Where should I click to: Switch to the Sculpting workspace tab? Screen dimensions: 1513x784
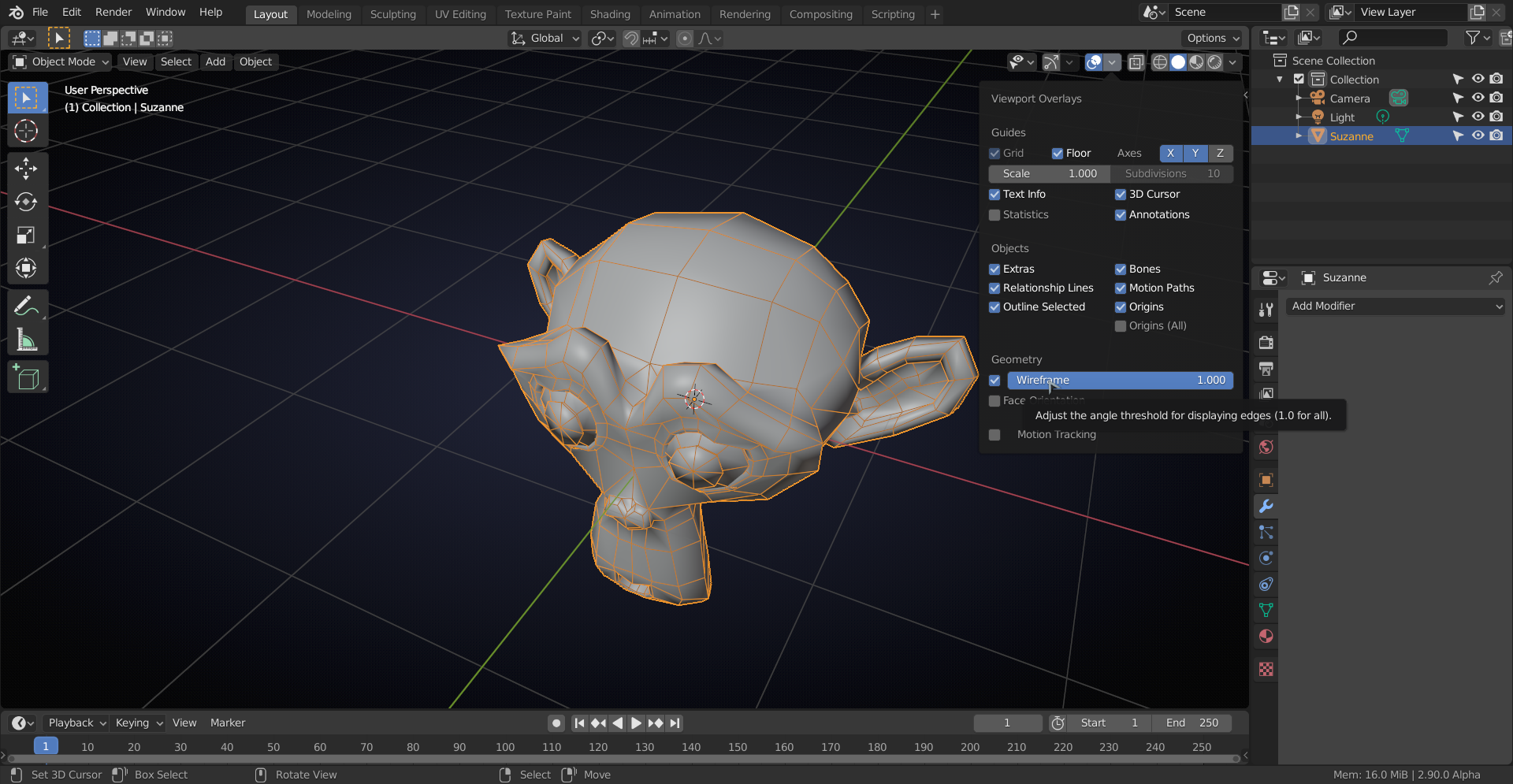(x=392, y=14)
